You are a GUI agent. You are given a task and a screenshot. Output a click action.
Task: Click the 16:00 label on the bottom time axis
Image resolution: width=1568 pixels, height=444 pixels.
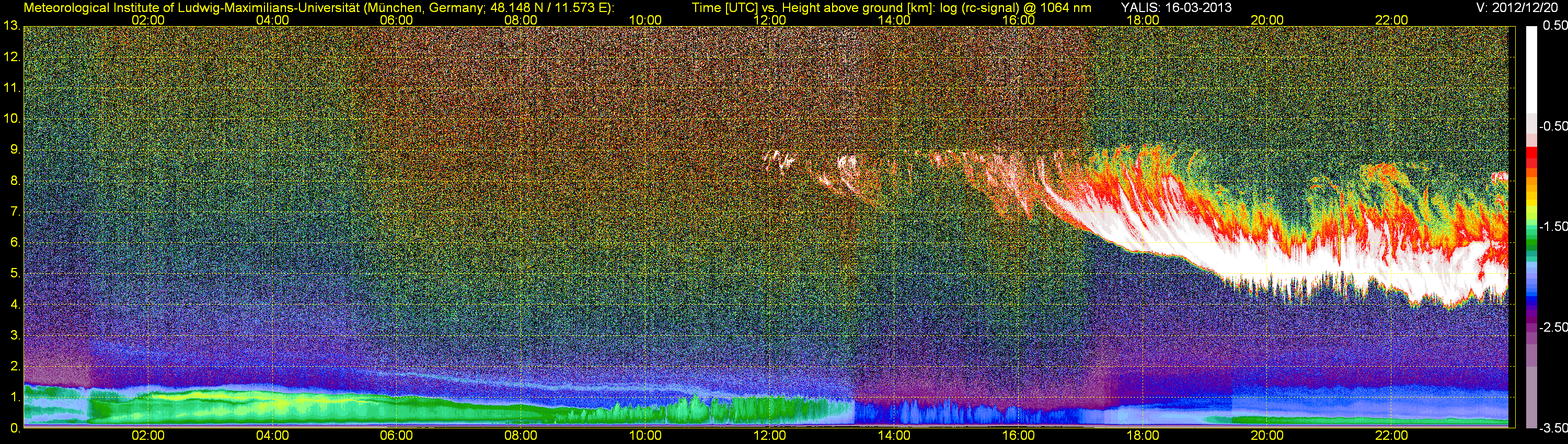point(1018,436)
